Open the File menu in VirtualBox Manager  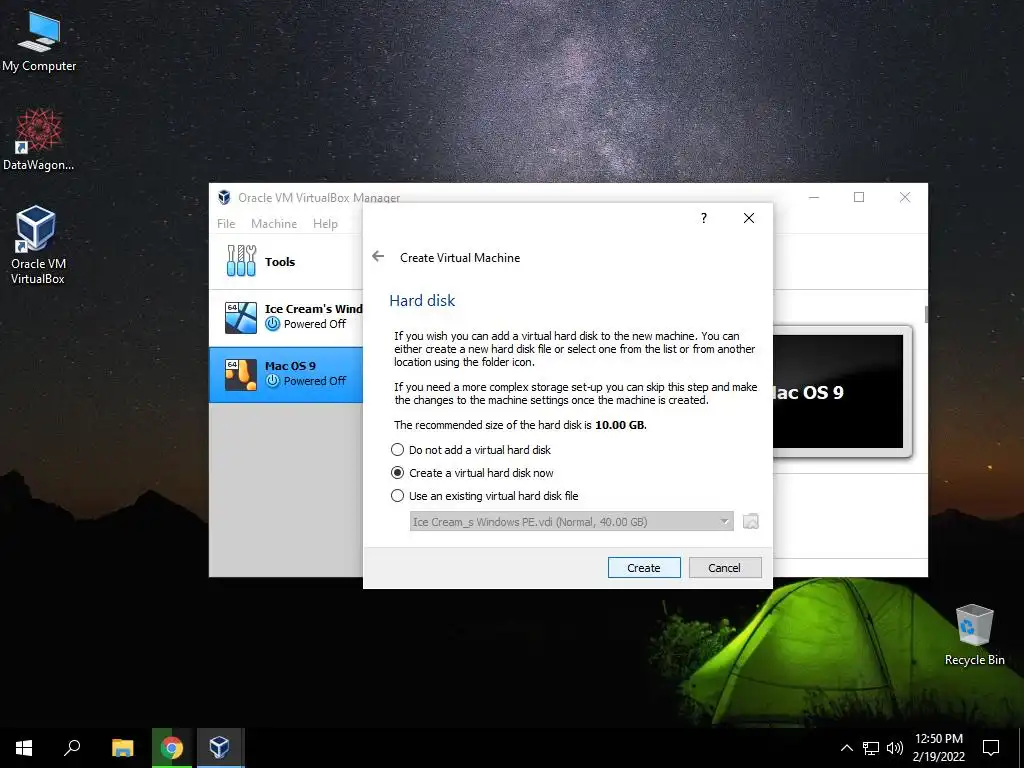226,223
